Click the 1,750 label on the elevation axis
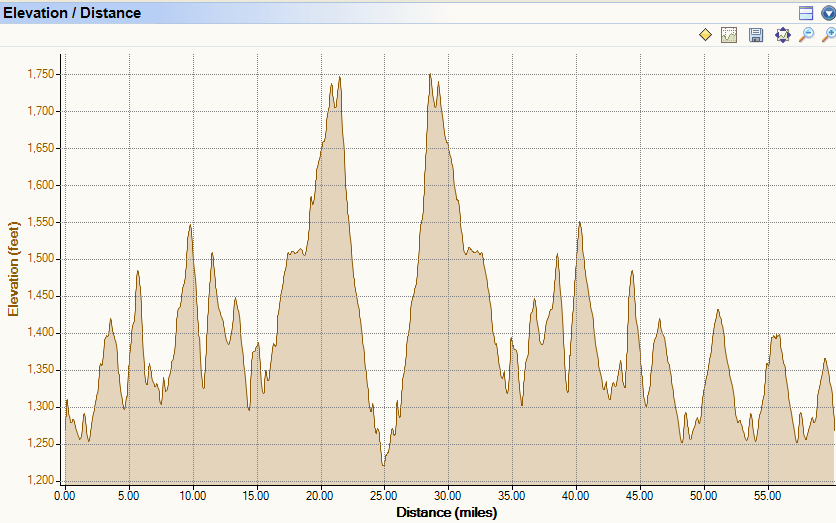Viewport: 836px width, 523px height. coord(41,74)
